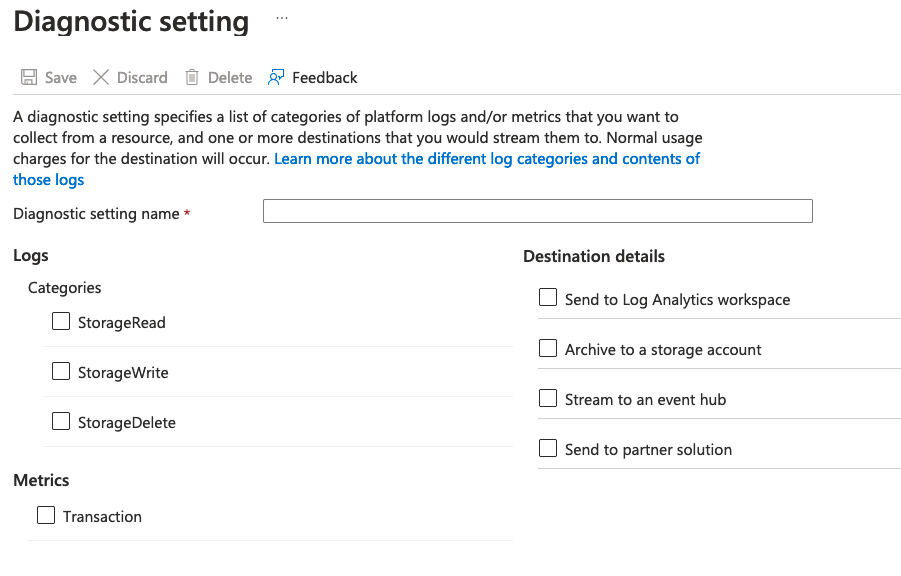Enable the StorageRead log category

(x=60, y=321)
